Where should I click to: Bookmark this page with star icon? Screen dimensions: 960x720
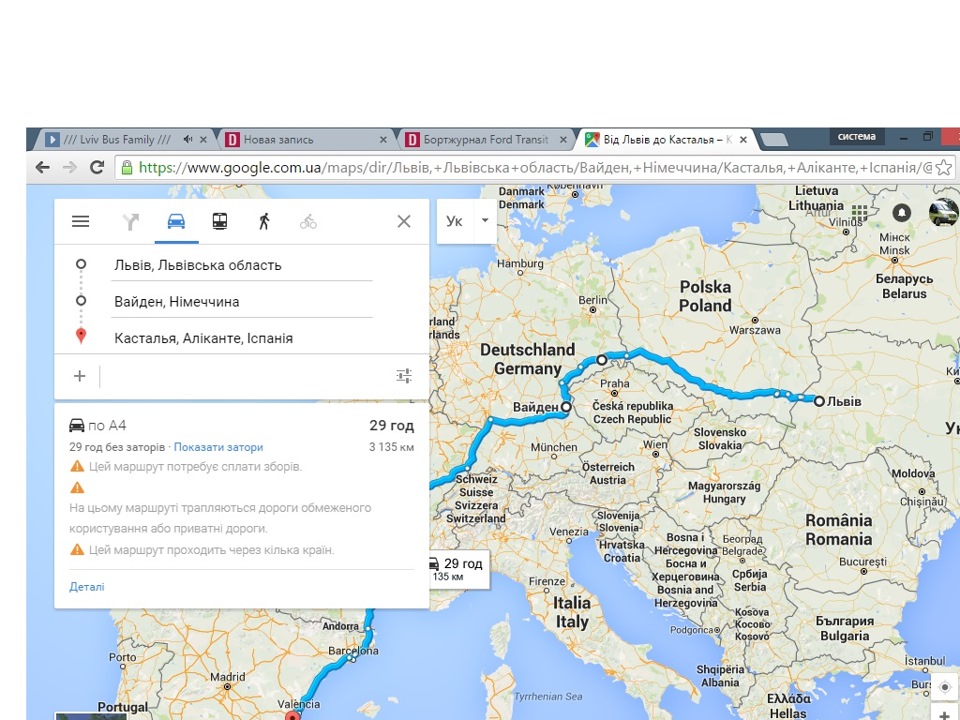click(x=944, y=167)
